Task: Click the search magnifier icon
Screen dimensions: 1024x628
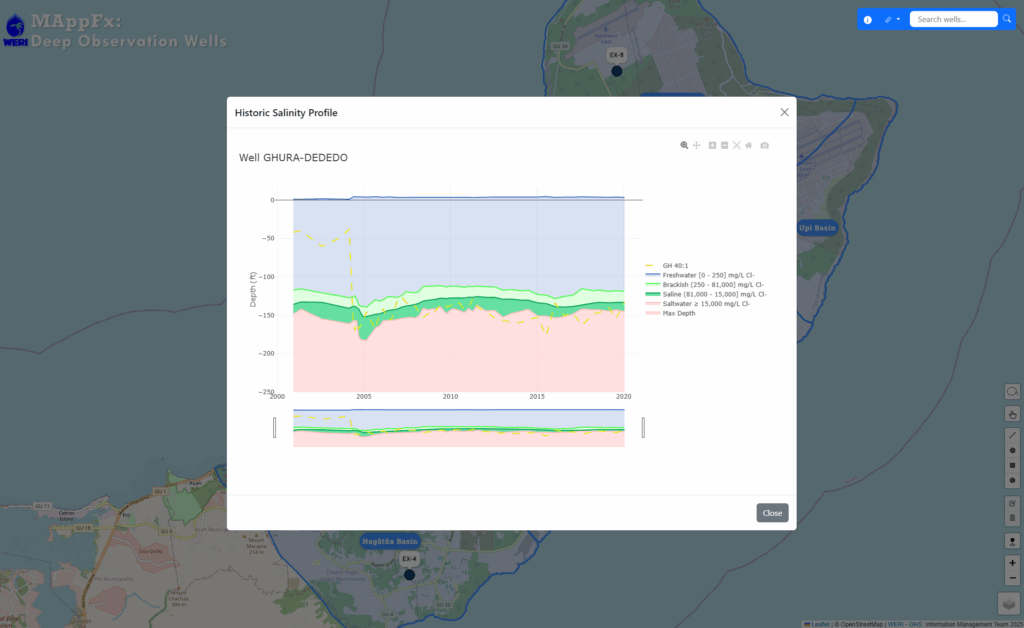Action: pos(1007,19)
